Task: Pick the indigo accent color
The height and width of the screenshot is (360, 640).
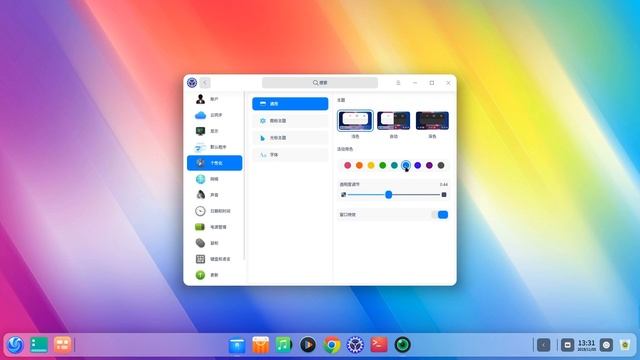Action: click(418, 165)
